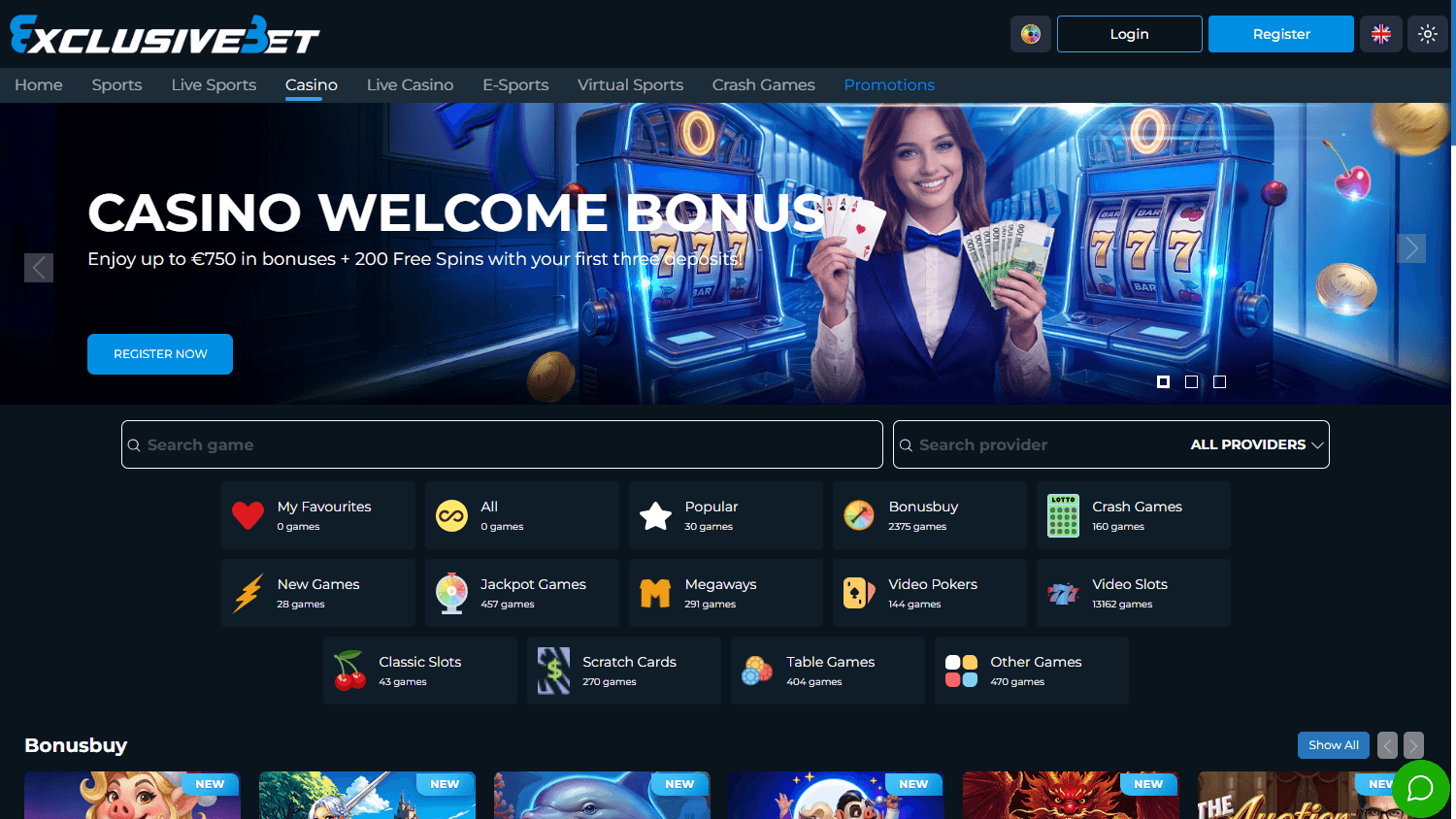Click the Crash Games lotto ticket icon
The height and width of the screenshot is (819, 1456).
pyautogui.click(x=1063, y=515)
